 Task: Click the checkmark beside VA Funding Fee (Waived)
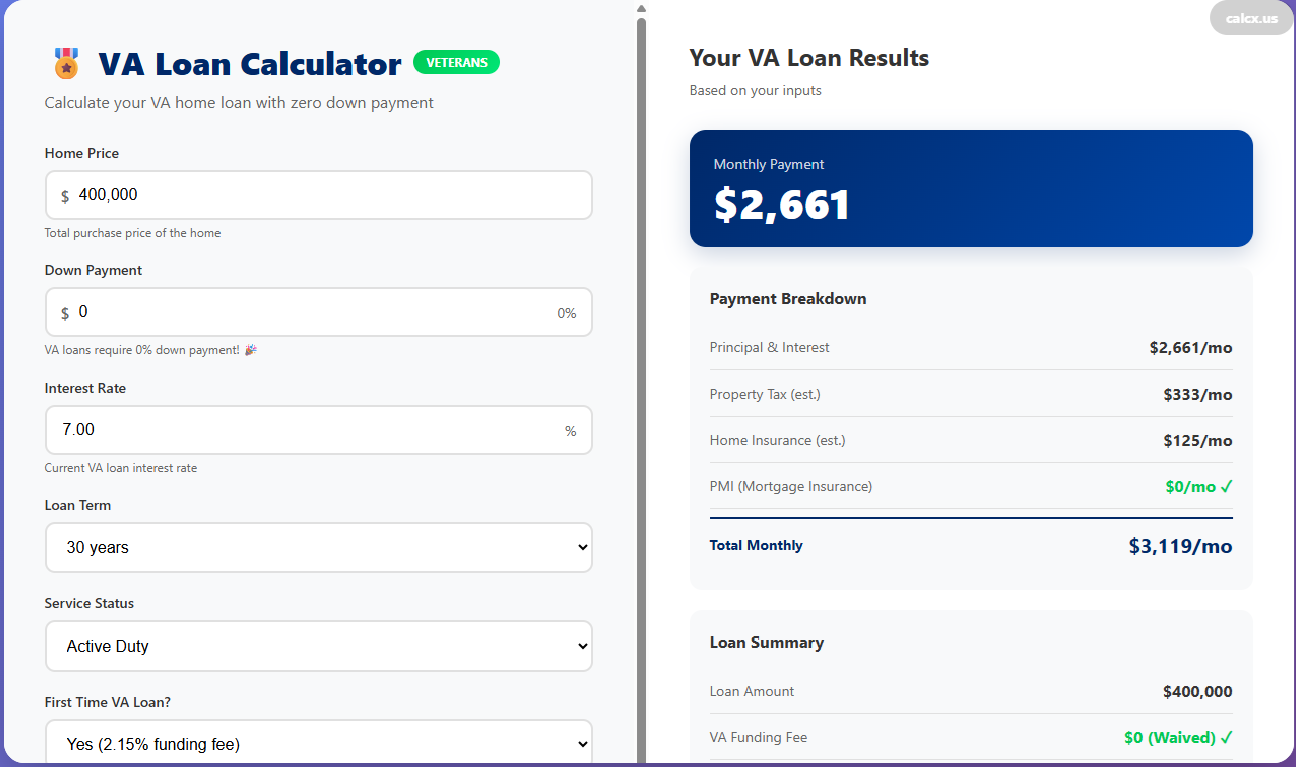coord(1228,737)
